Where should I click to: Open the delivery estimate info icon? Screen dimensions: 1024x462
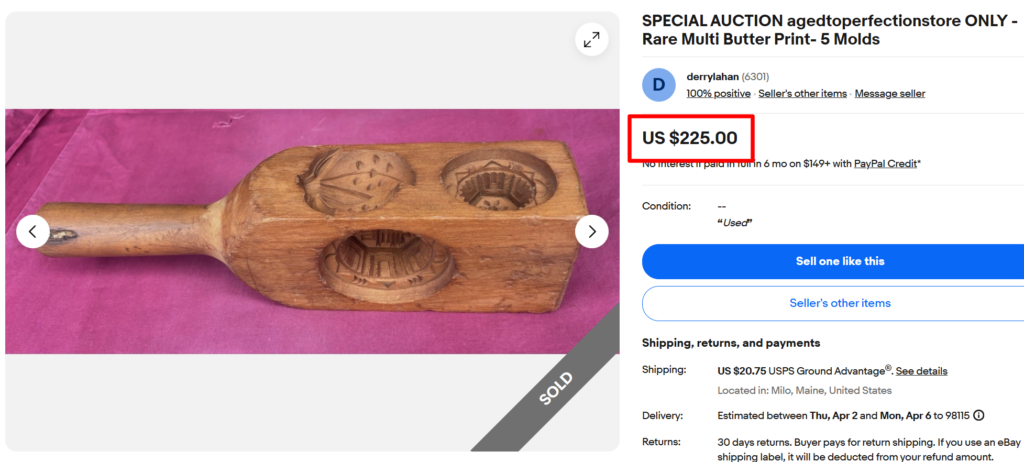point(979,415)
